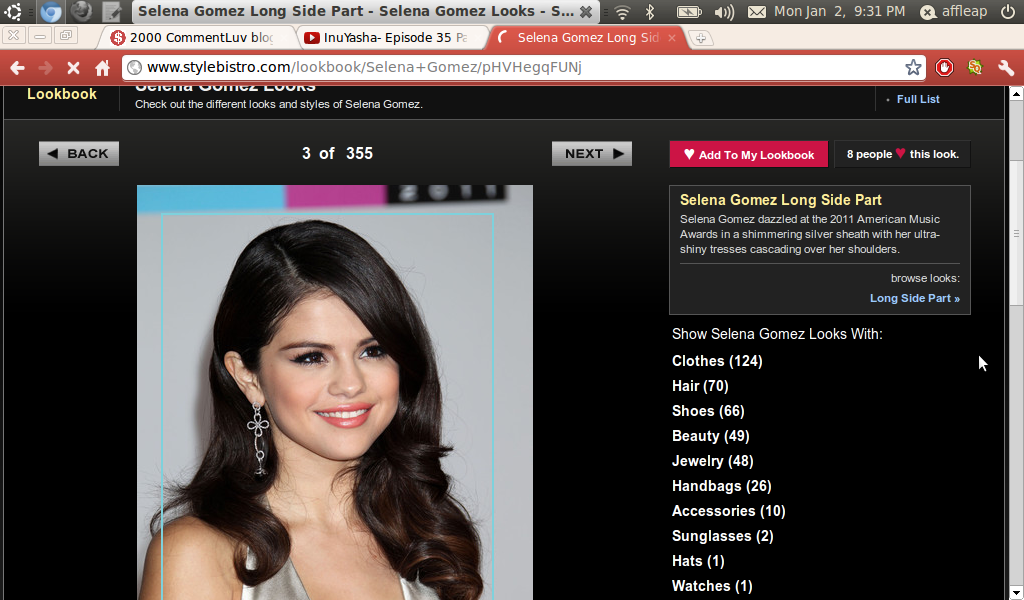
Task: Go to the browser home page
Action: tap(103, 67)
